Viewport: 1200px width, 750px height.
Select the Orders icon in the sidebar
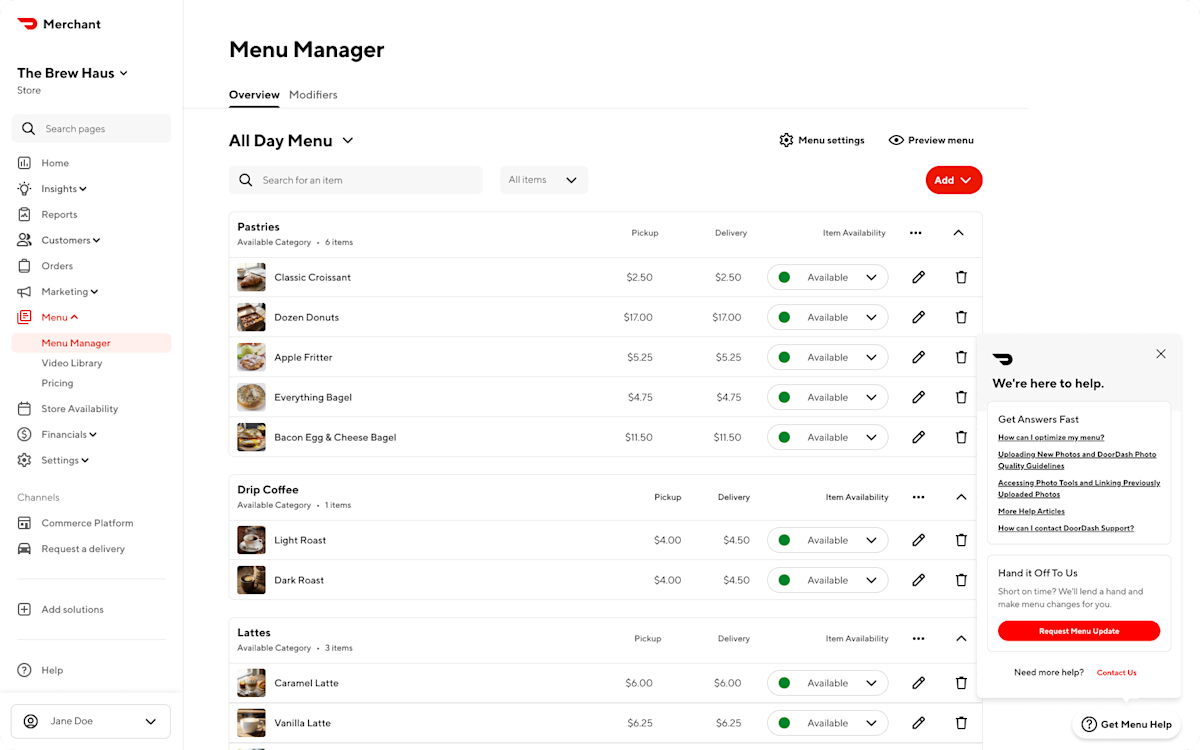[x=23, y=265]
